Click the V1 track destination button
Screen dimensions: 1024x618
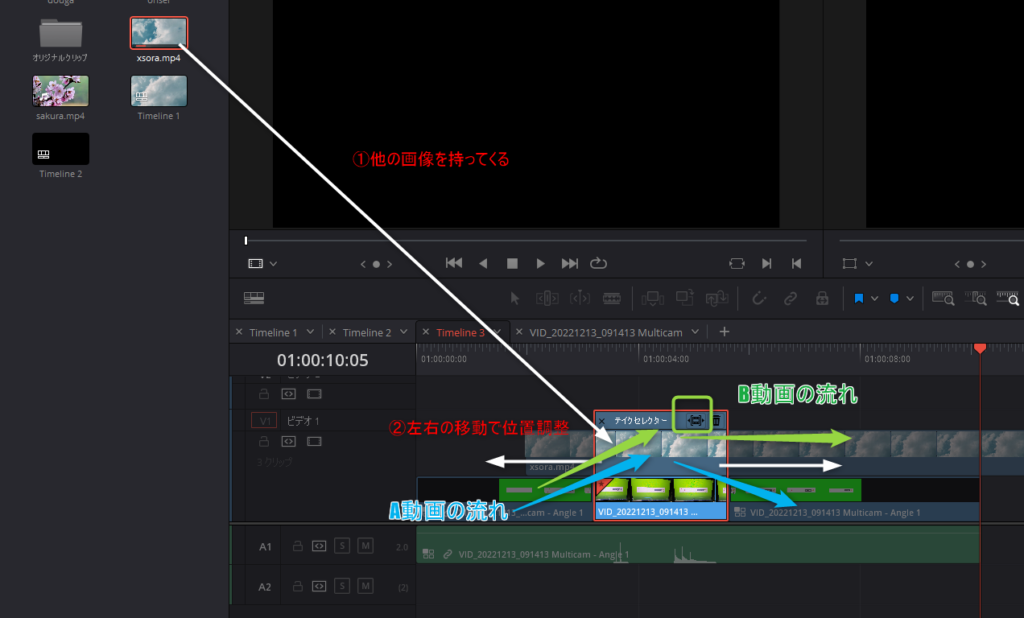[x=264, y=421]
